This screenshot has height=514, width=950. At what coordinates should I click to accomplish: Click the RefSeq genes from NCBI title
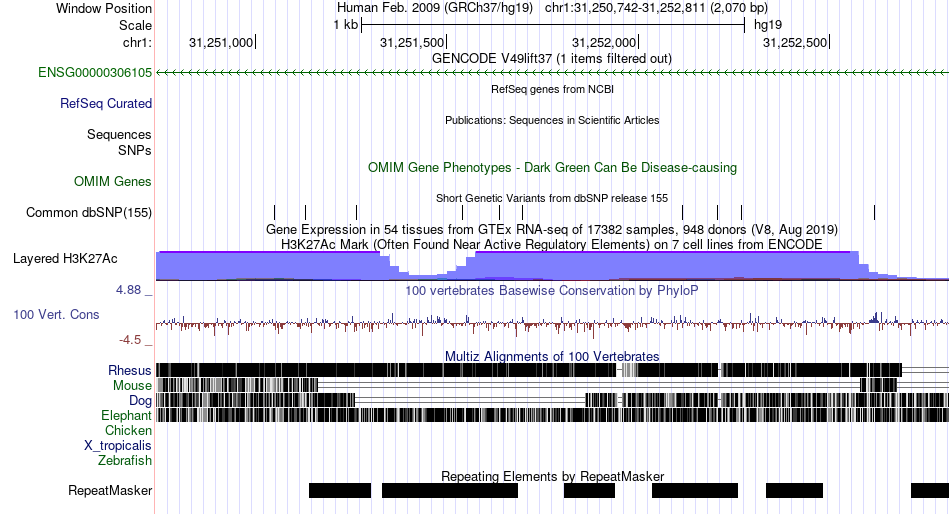(x=552, y=89)
